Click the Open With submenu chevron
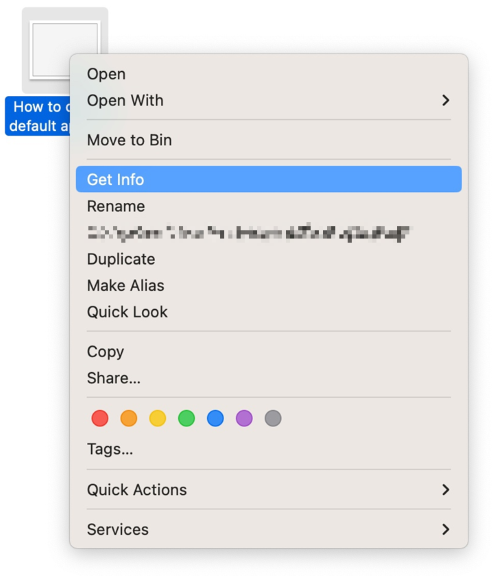The width and height of the screenshot is (500, 576). point(446,100)
